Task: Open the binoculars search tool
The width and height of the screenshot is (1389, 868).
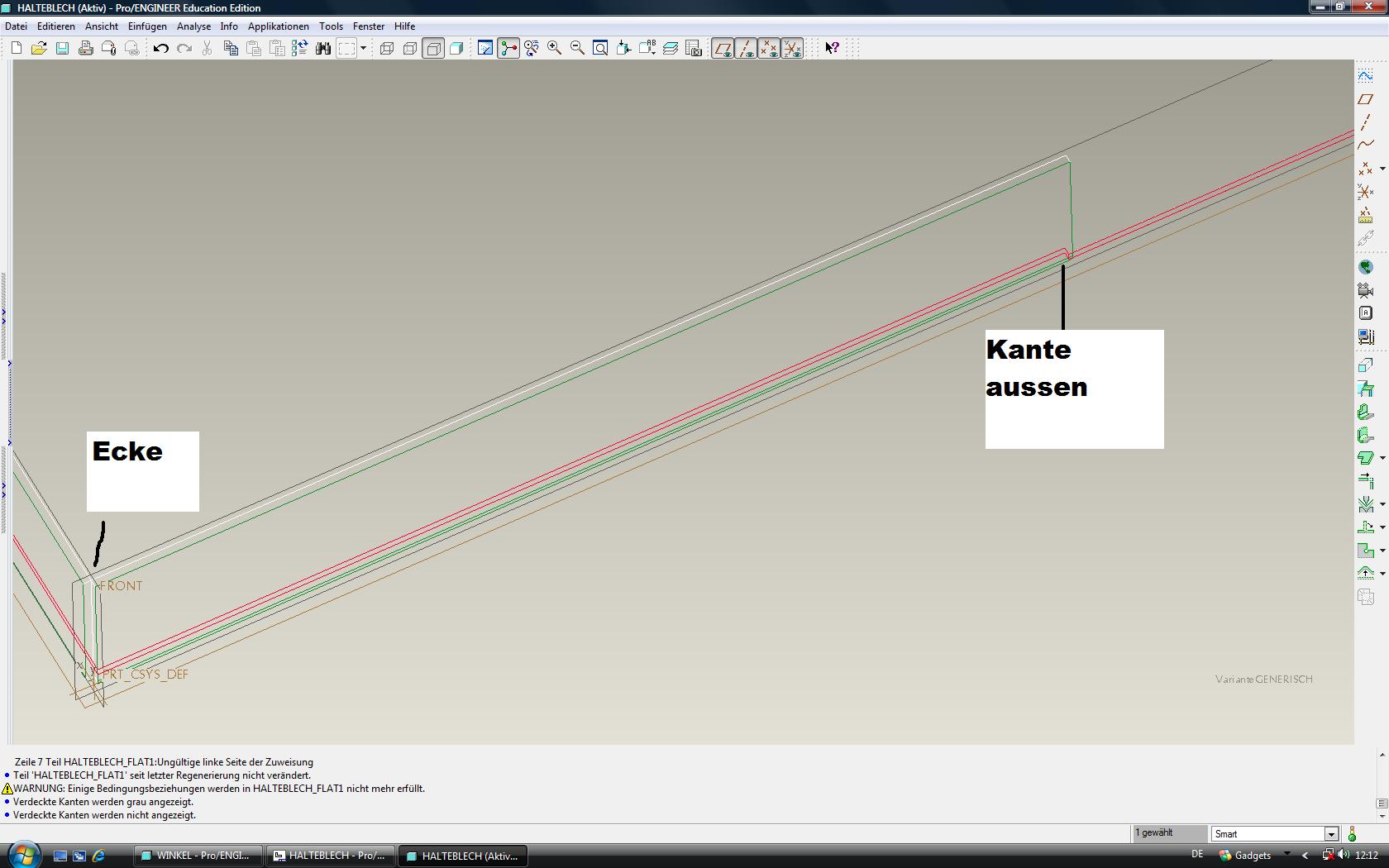Action: pyautogui.click(x=323, y=48)
